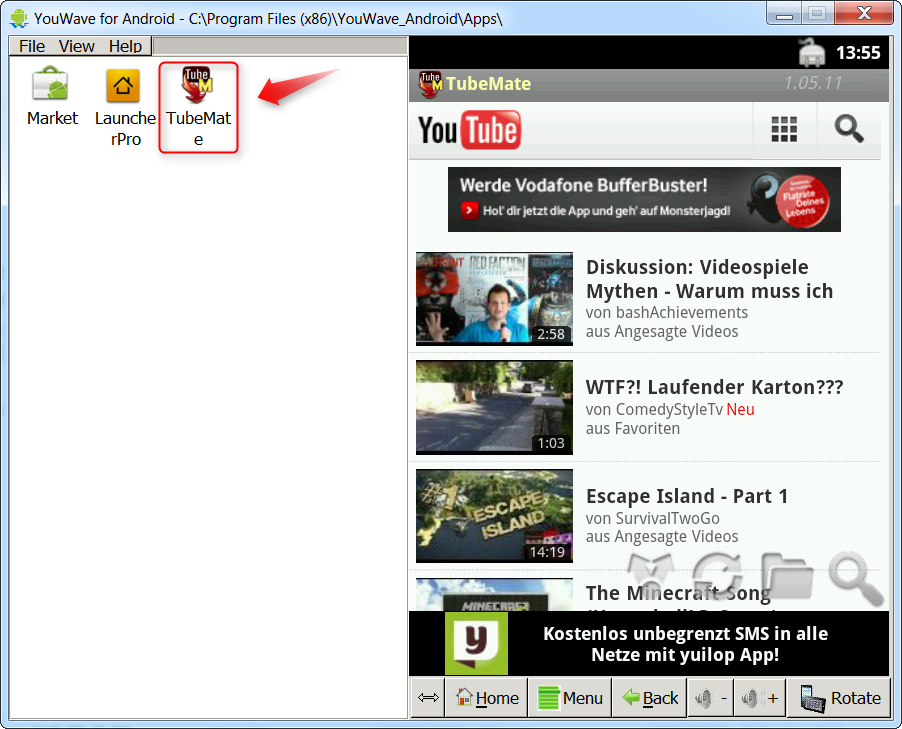The height and width of the screenshot is (729, 902).
Task: Open the File menu
Action: tap(31, 46)
